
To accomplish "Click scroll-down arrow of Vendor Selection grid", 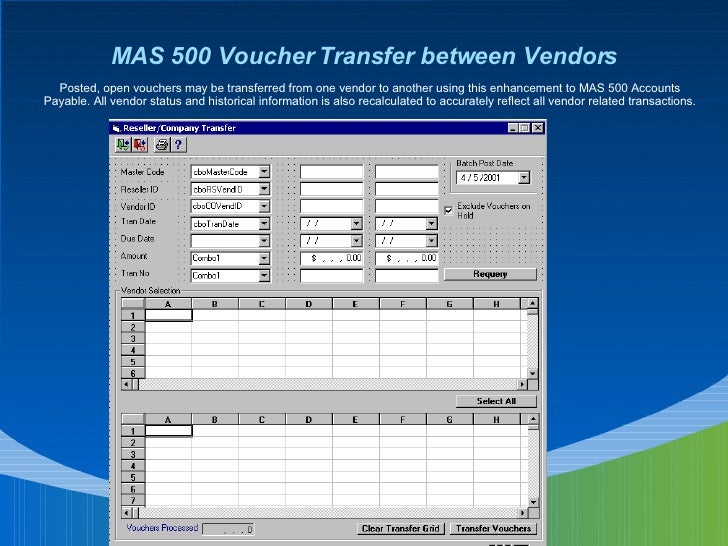I will coord(533,373).
